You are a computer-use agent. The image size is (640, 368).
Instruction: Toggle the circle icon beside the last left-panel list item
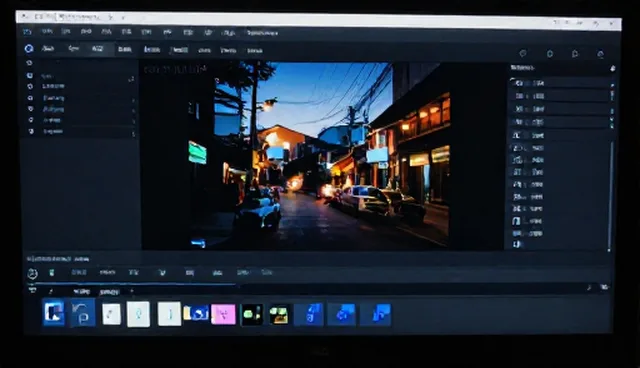pos(31,131)
